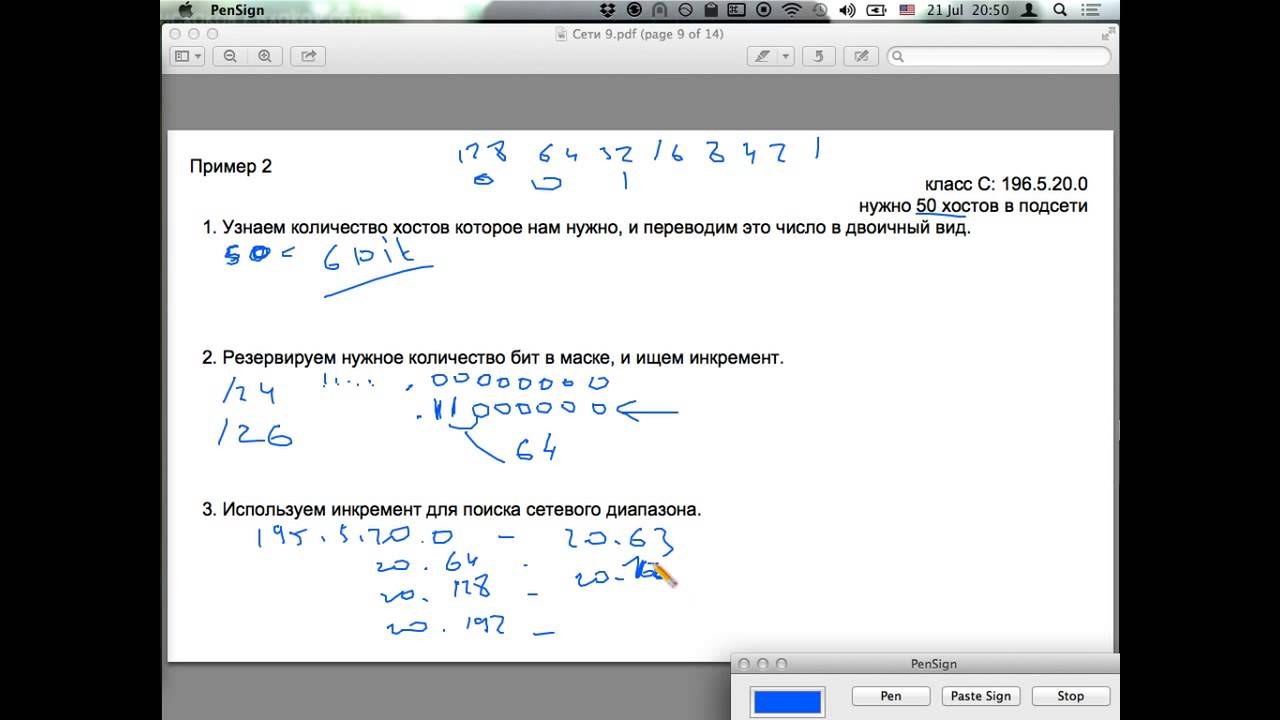
Task: Open the highlight color dropdown arrow
Action: coord(786,57)
